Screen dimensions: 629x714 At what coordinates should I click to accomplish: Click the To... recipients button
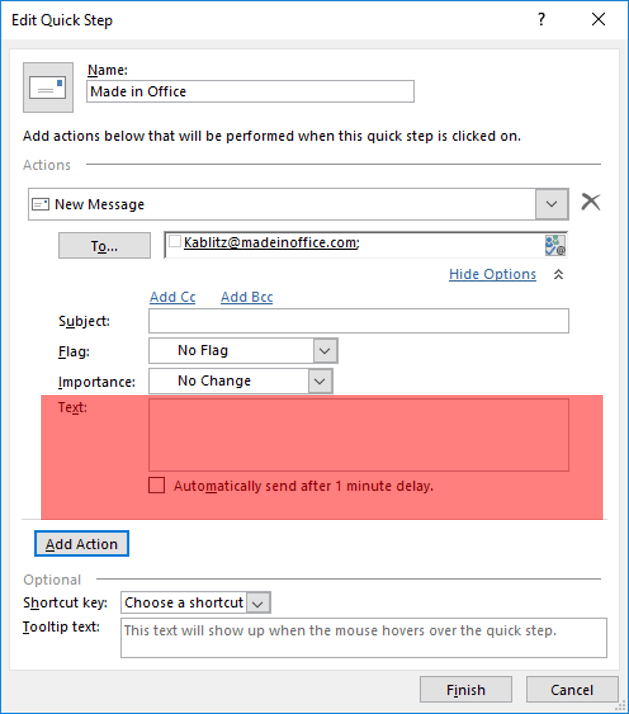(105, 246)
